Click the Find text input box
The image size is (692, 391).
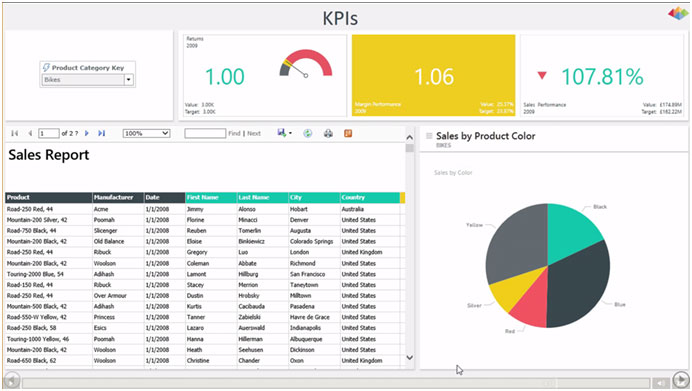point(205,133)
